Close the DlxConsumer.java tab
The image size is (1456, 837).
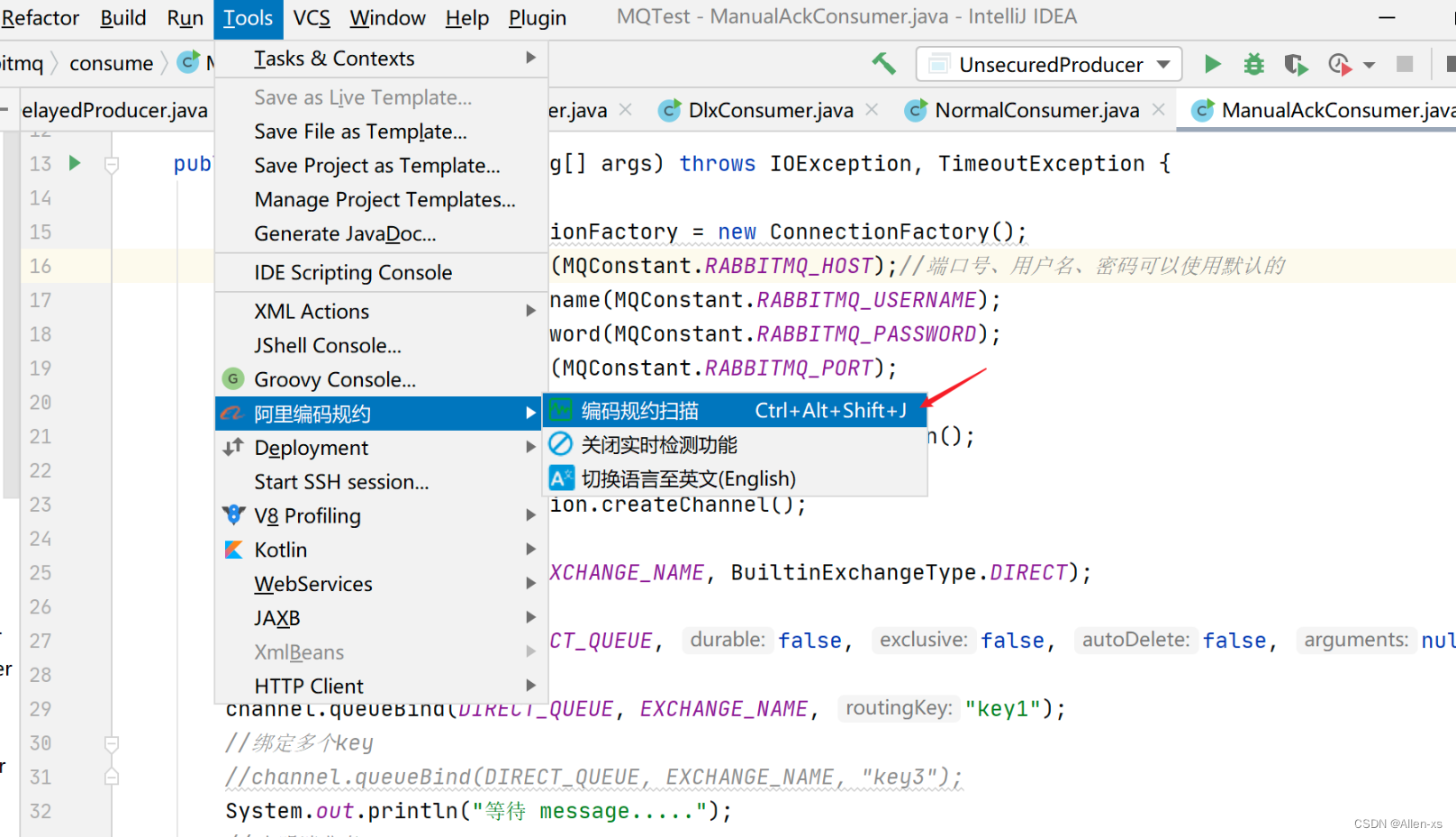click(872, 109)
